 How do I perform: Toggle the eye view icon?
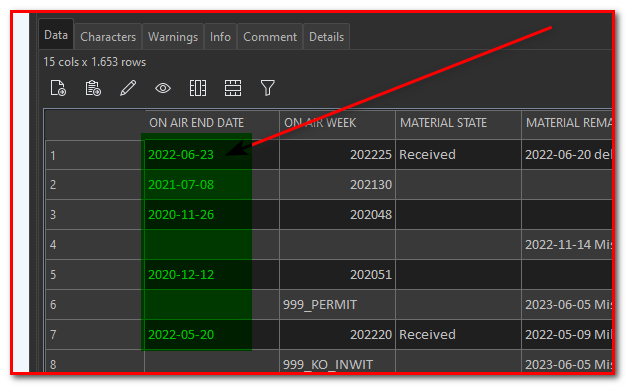pyautogui.click(x=163, y=88)
